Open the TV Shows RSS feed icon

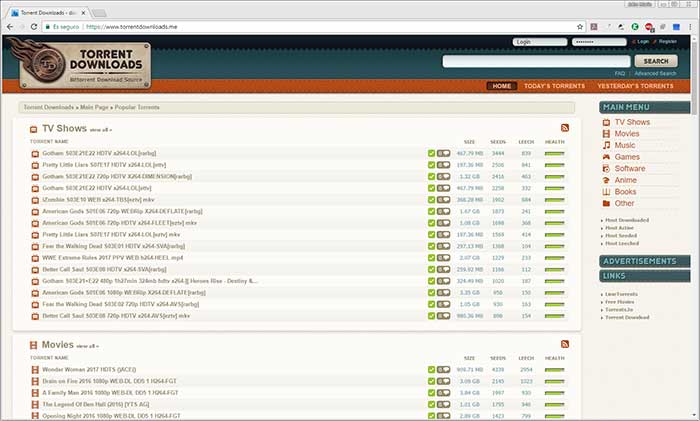tap(565, 128)
